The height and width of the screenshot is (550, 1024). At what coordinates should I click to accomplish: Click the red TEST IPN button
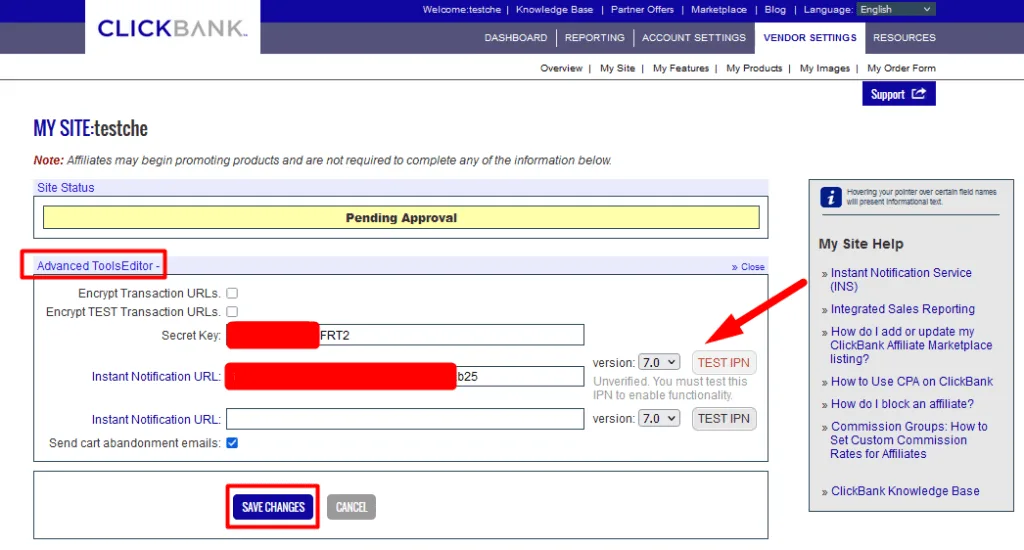724,363
